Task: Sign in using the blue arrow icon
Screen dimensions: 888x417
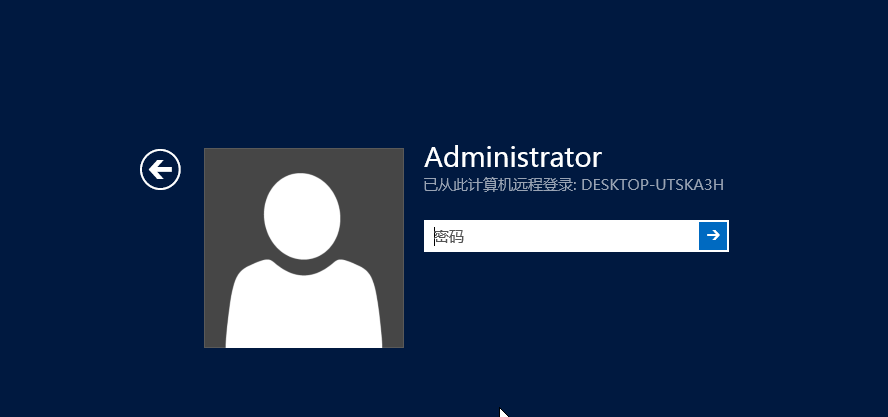Action: point(713,236)
